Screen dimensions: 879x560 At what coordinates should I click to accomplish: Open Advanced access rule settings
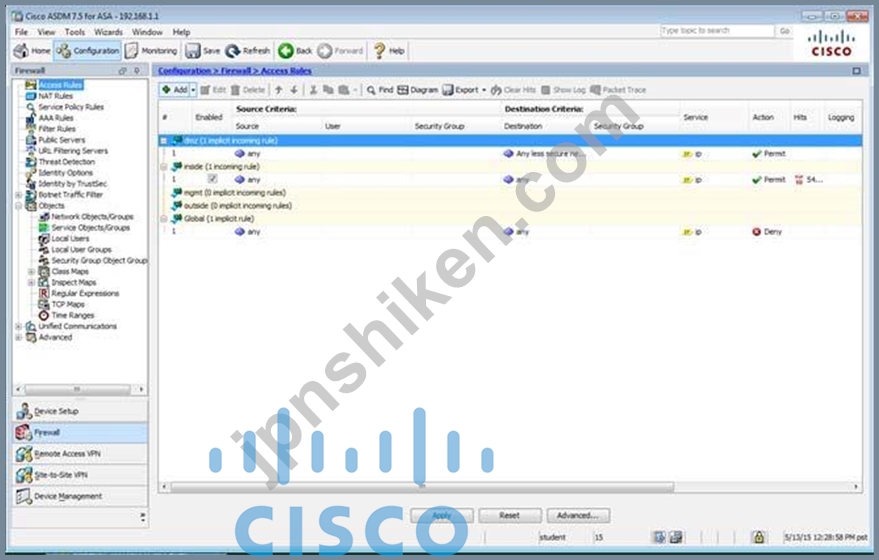(x=578, y=515)
